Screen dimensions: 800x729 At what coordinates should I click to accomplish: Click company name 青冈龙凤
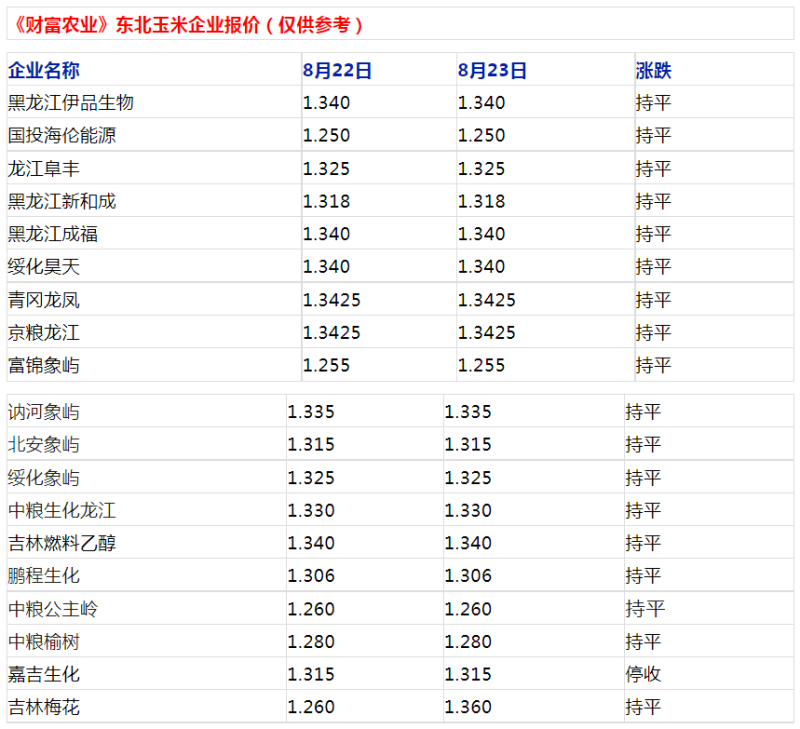44,299
